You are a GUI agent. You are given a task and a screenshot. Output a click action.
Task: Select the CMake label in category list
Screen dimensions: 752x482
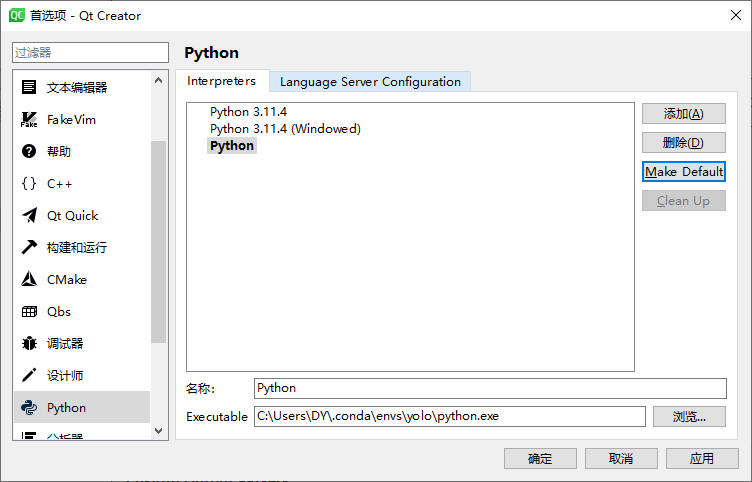[x=67, y=280]
